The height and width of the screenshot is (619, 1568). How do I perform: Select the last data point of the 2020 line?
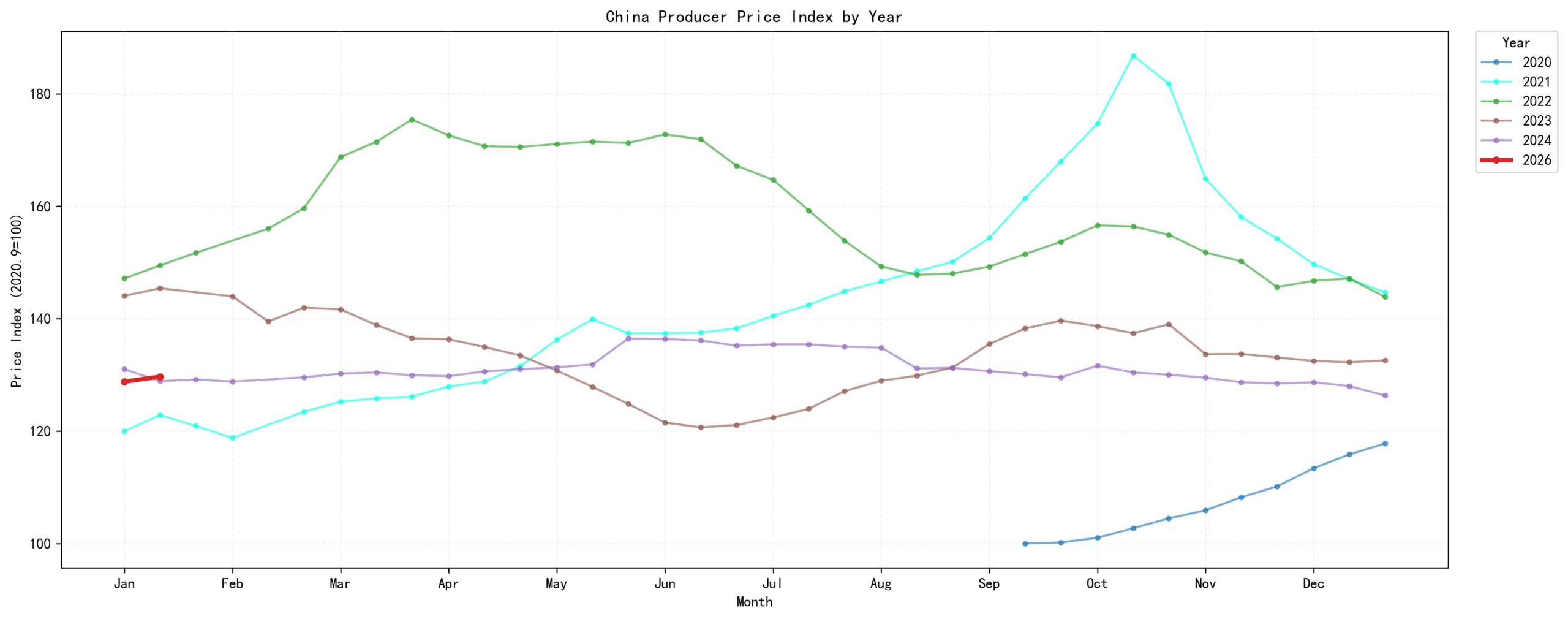tap(1384, 443)
